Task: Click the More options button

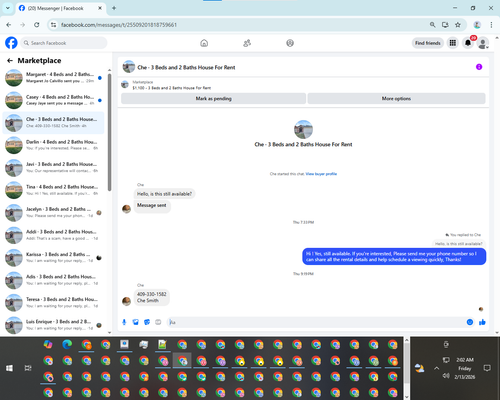Action: [396, 99]
